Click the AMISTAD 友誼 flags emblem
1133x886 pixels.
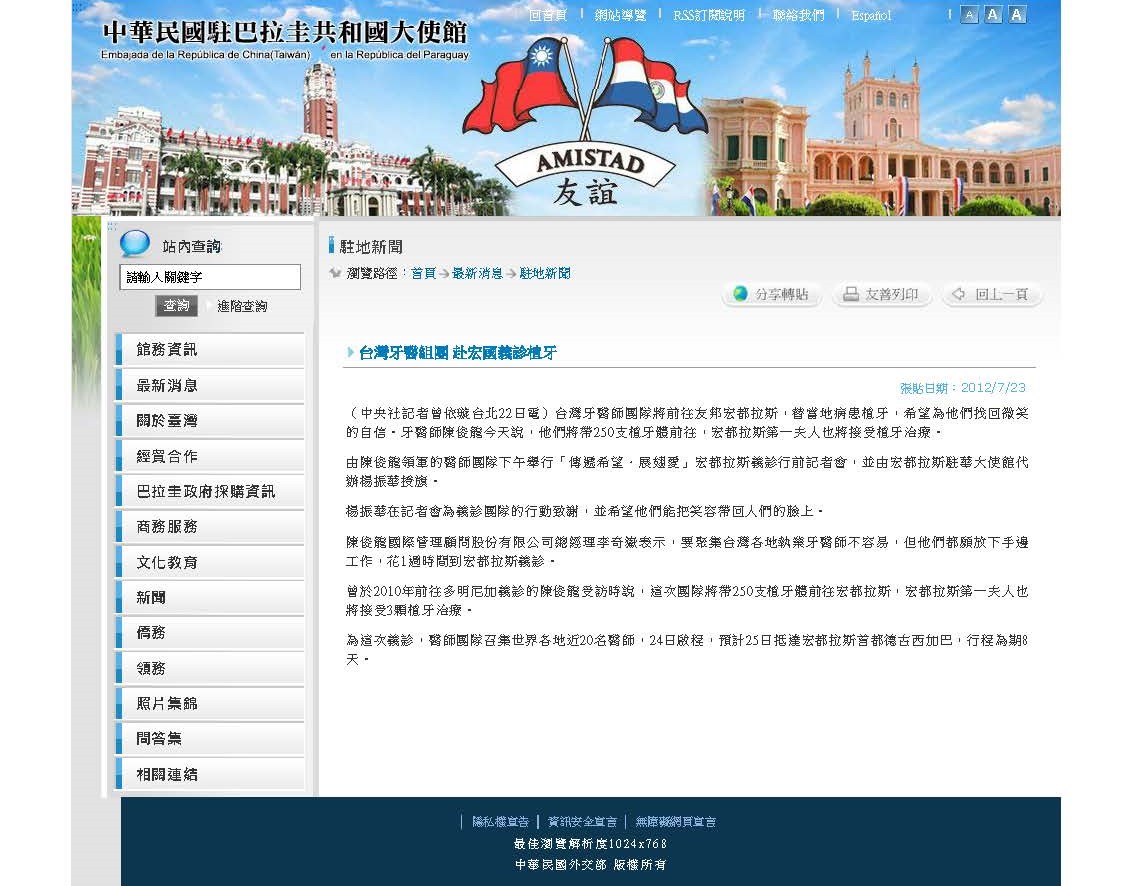(585, 121)
